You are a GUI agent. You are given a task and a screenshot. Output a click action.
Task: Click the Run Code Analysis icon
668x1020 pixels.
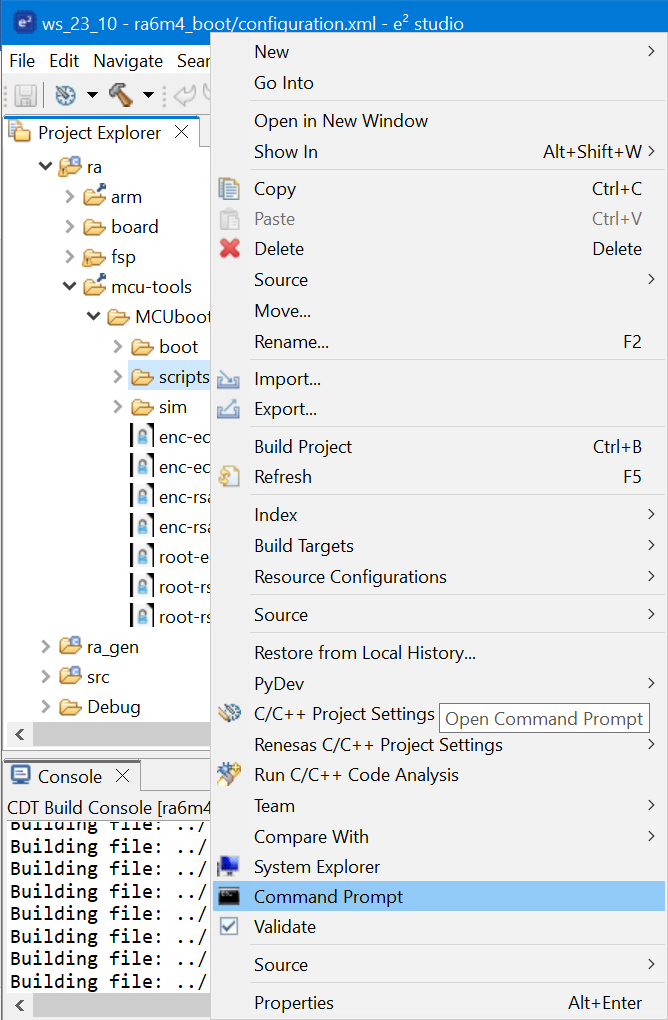229,775
